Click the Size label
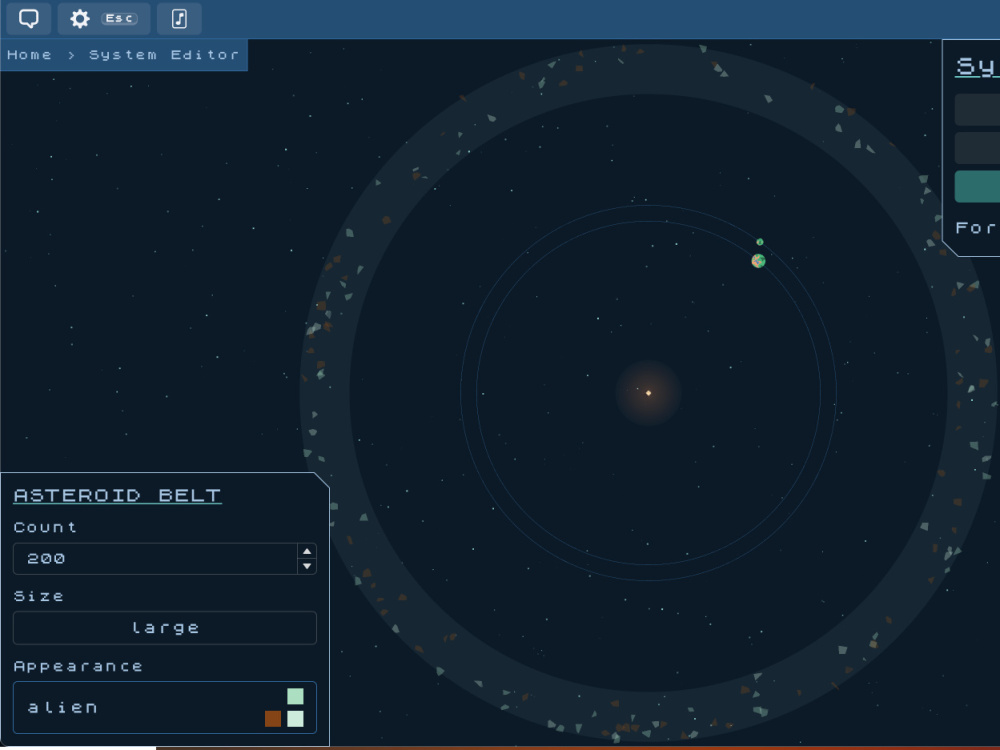 tap(38, 596)
